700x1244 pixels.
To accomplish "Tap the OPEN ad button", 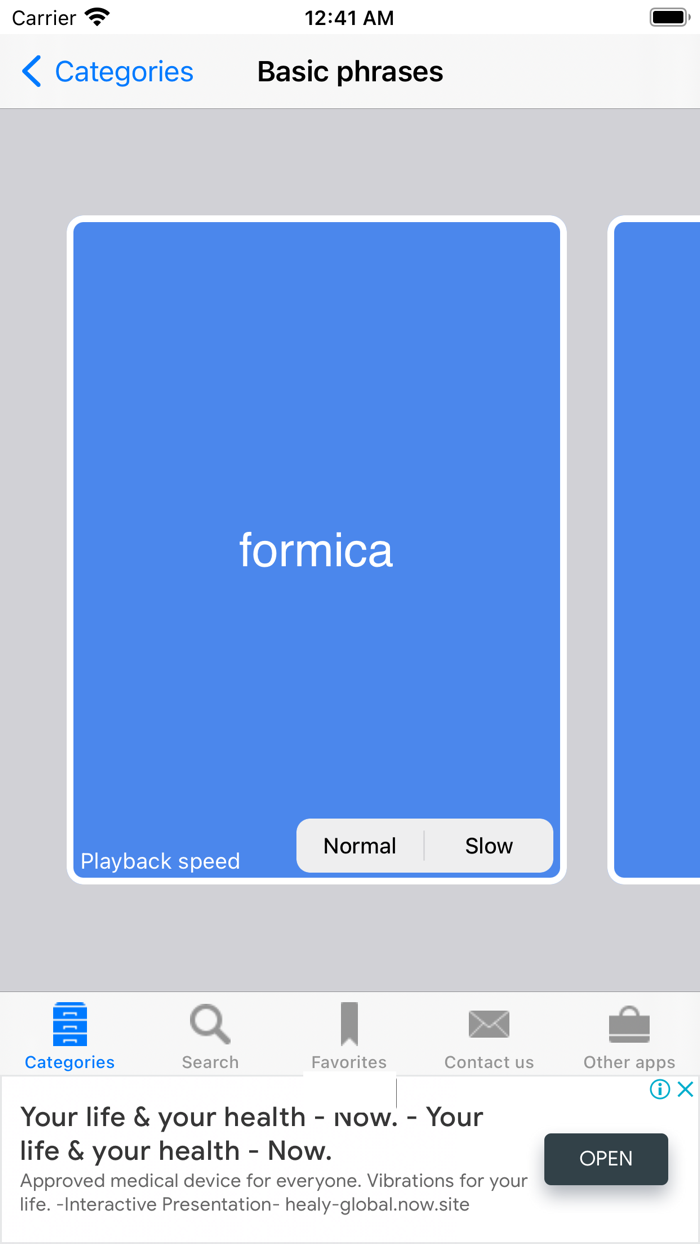I will [x=606, y=1159].
